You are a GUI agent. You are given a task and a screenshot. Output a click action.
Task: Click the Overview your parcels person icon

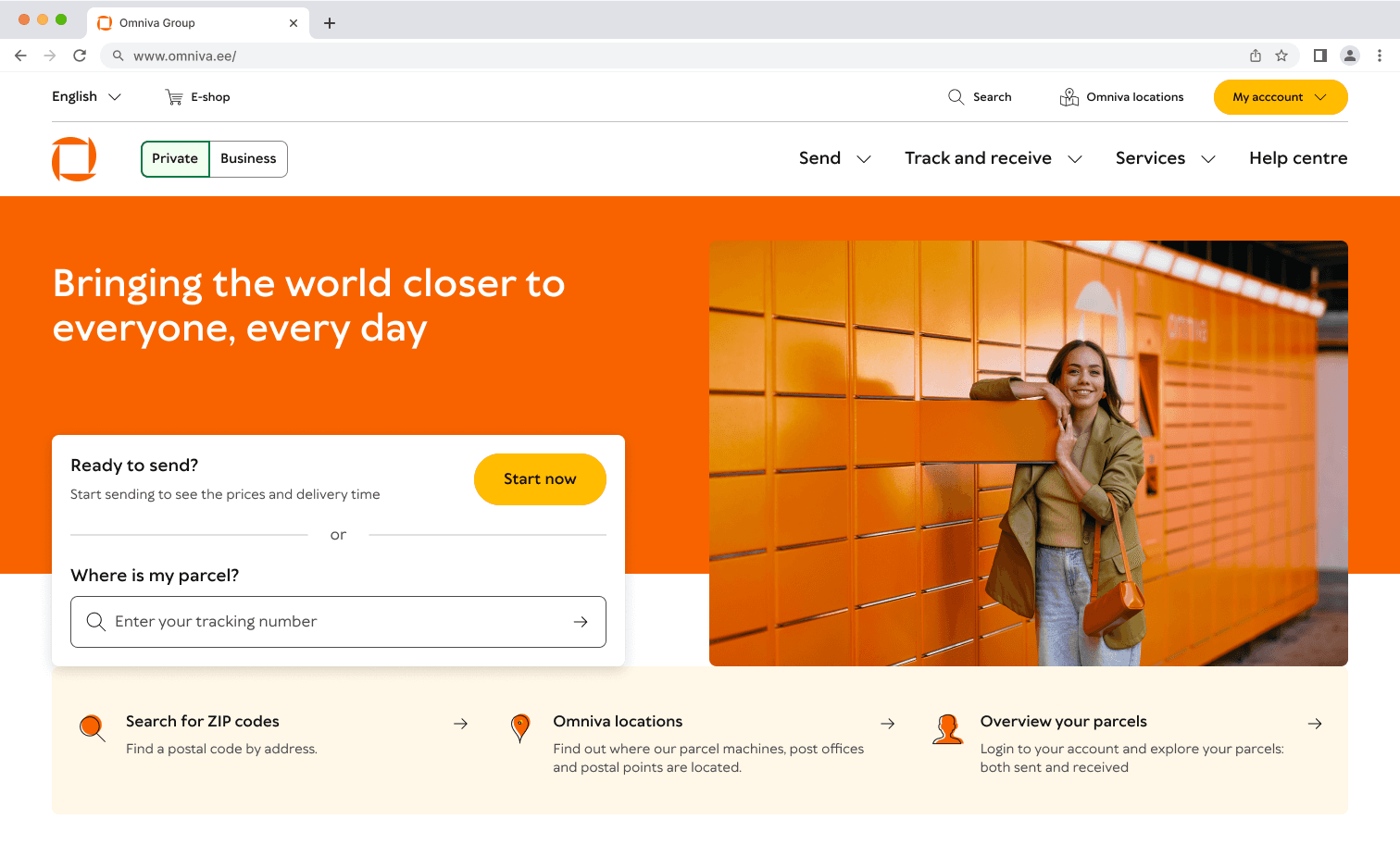[947, 729]
